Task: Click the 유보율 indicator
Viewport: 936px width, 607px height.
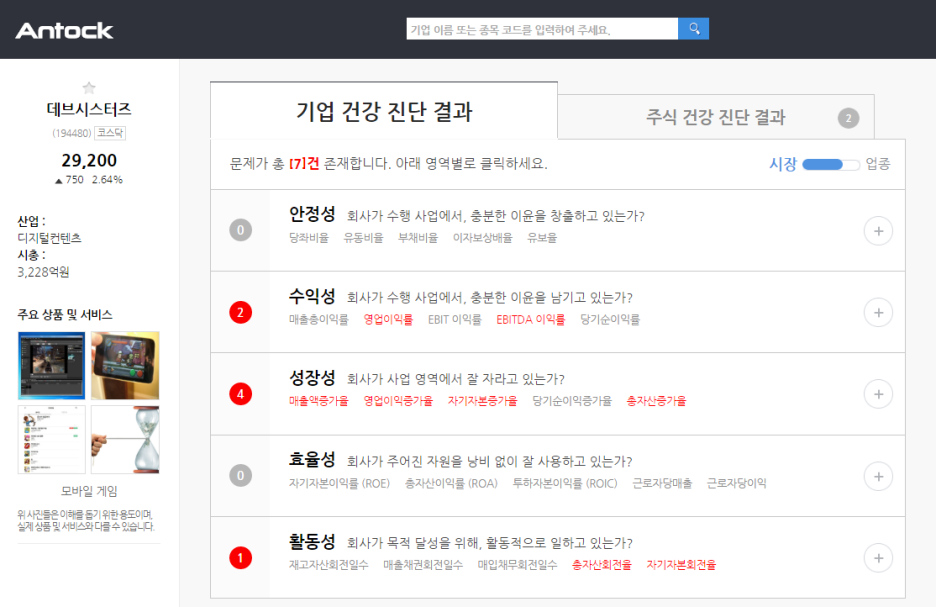Action: 542,238
